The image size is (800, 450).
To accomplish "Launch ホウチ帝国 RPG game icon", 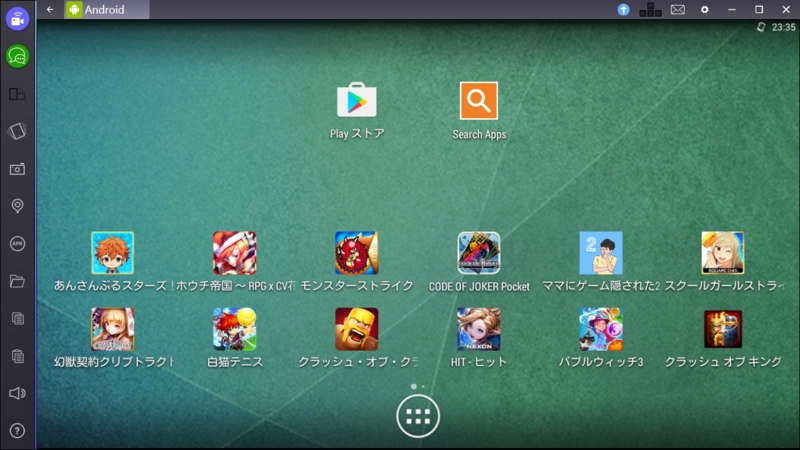I will click(235, 253).
